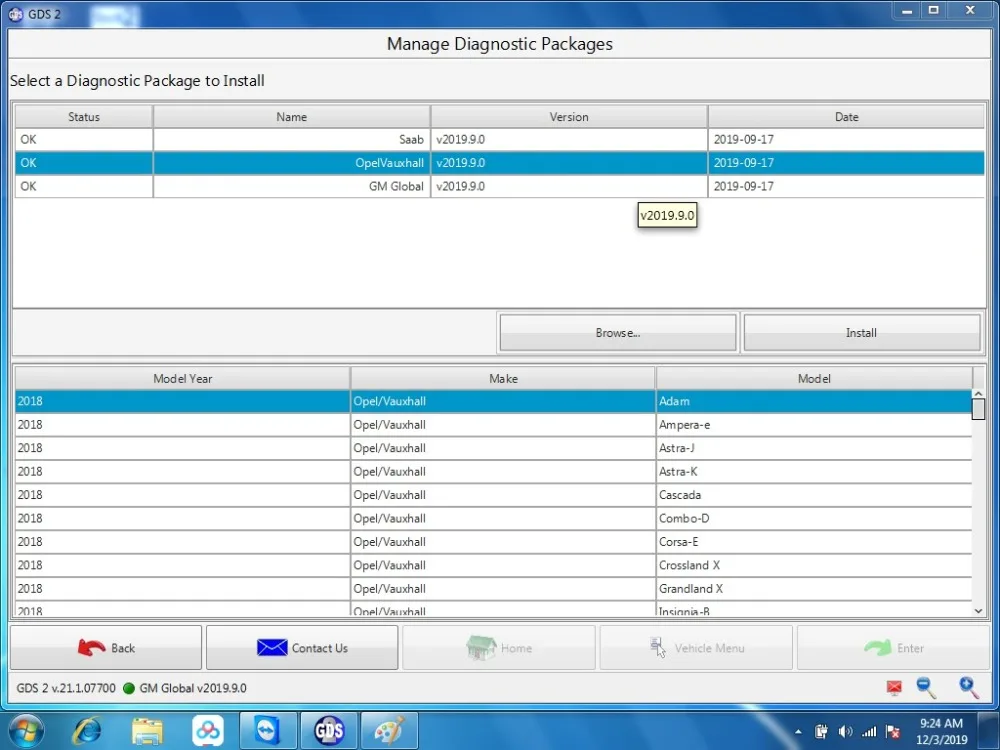Open the Baidu cloud taskbar icon
The width and height of the screenshot is (1000, 750).
pyautogui.click(x=208, y=731)
